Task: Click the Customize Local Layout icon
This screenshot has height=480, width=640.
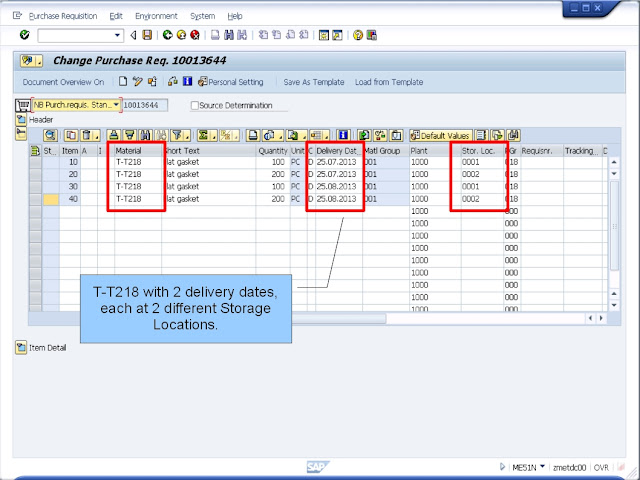Action: pos(371,35)
